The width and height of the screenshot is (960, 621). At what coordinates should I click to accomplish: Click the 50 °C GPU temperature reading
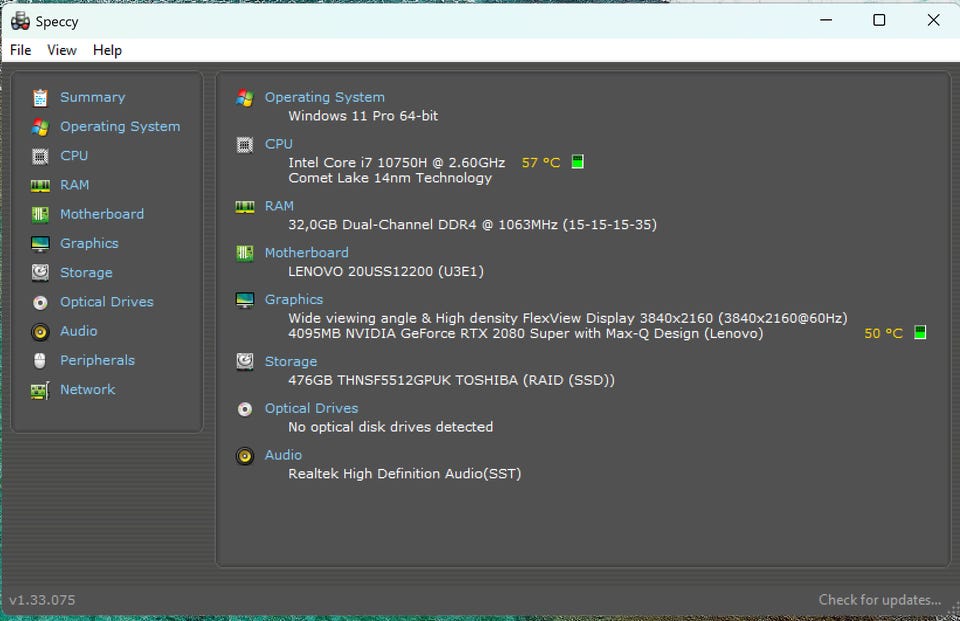883,334
